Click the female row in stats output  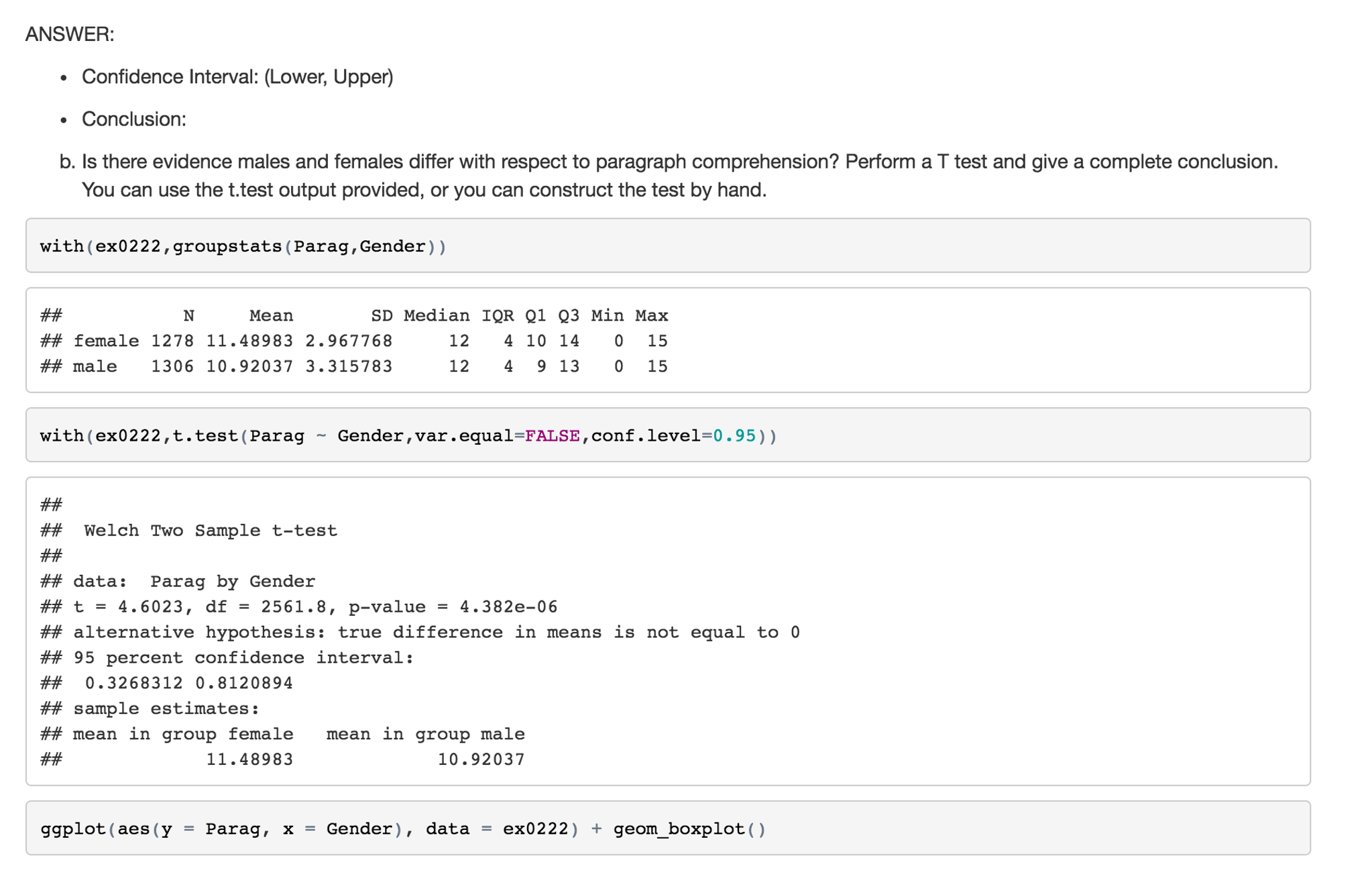pos(353,341)
